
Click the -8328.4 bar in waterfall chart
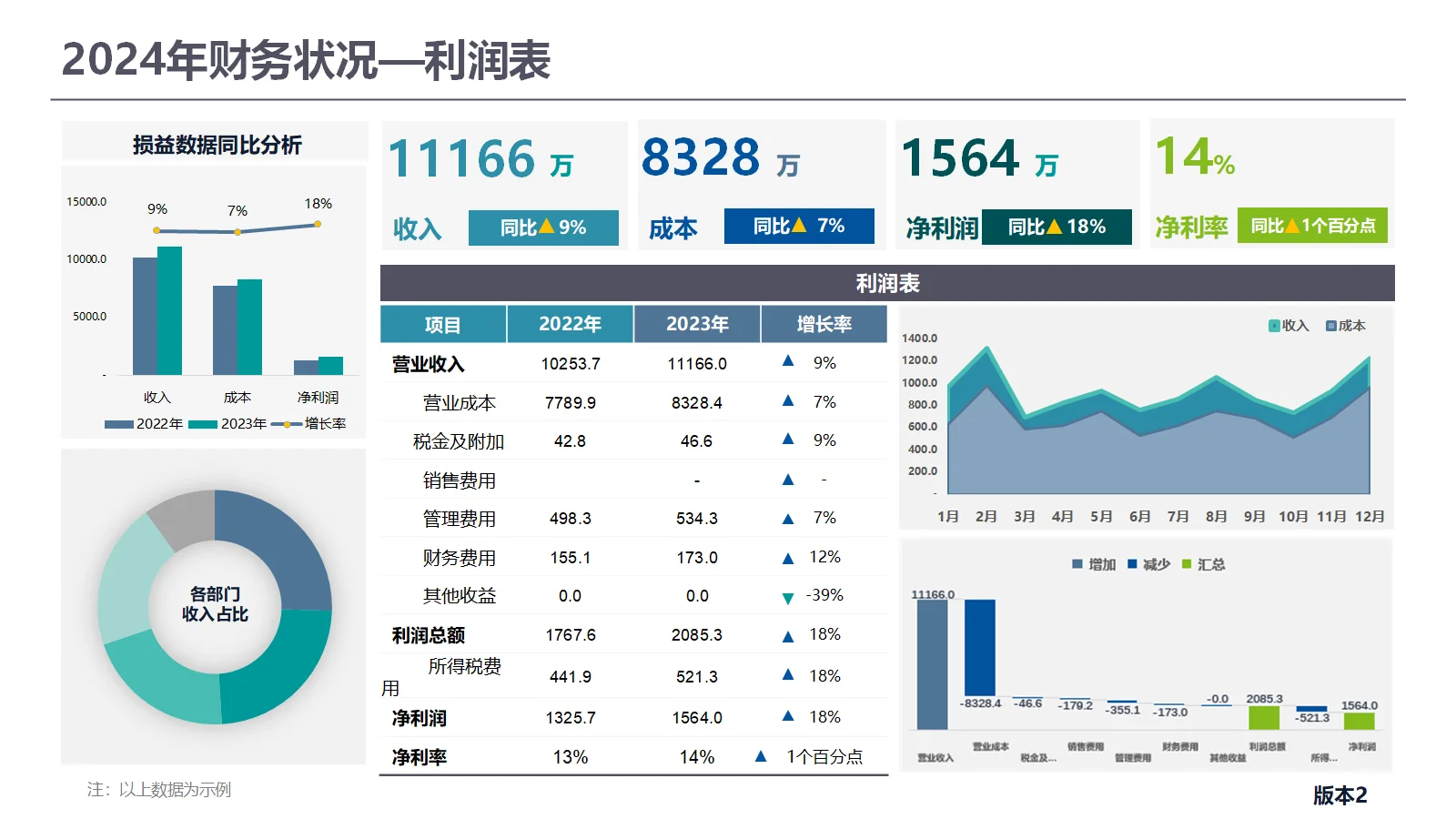979,648
